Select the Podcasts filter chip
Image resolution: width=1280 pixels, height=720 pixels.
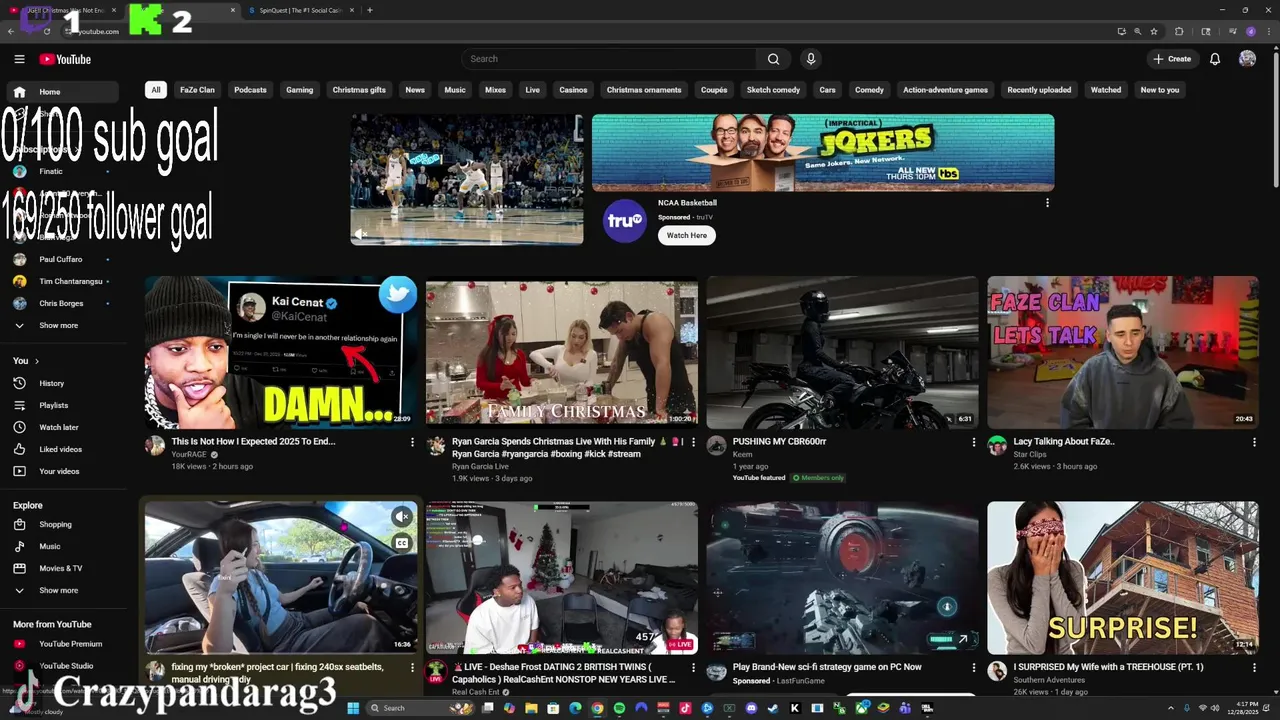coord(250,90)
